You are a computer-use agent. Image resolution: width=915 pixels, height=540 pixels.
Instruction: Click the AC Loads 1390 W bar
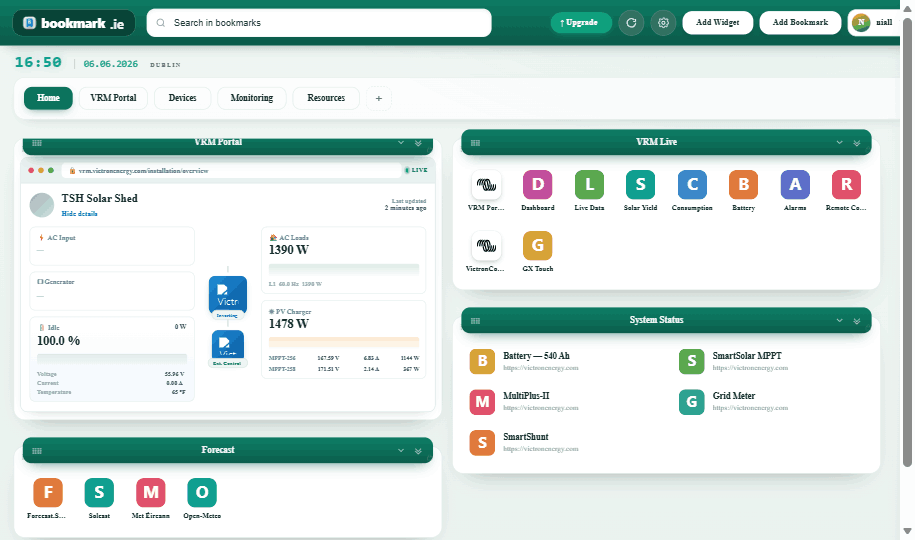[344, 269]
